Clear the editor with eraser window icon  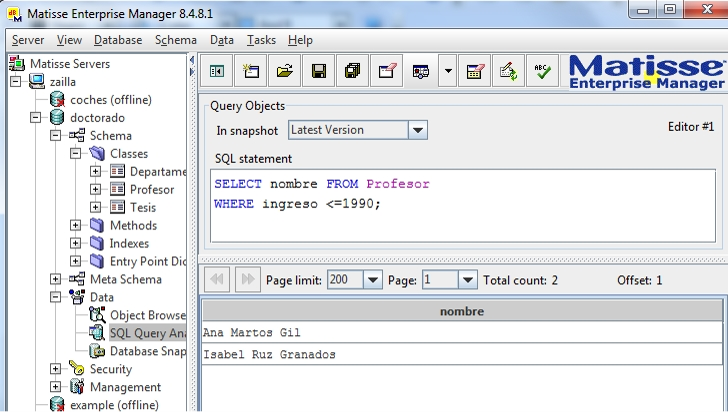386,71
